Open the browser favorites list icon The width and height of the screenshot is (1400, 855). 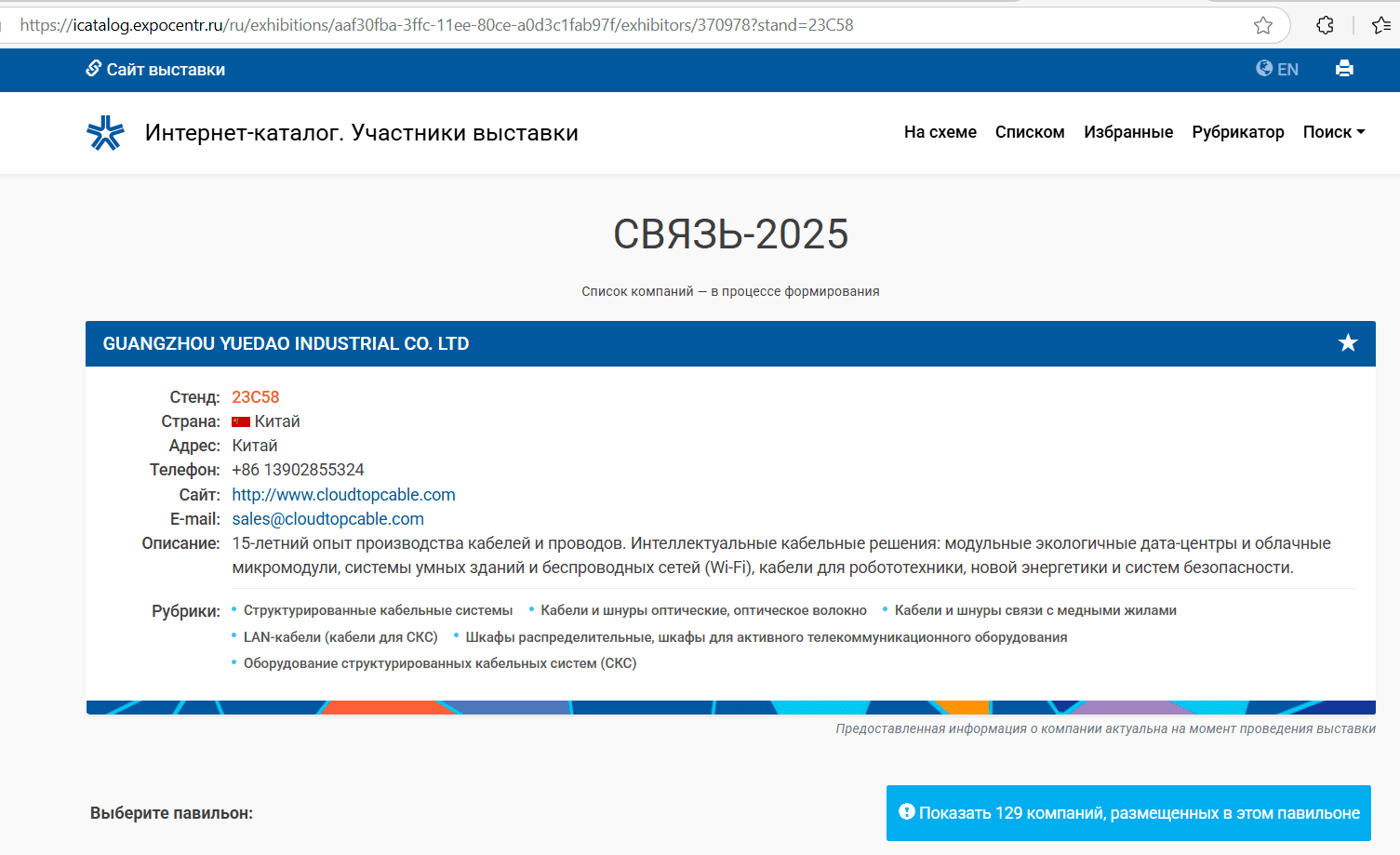point(1381,25)
